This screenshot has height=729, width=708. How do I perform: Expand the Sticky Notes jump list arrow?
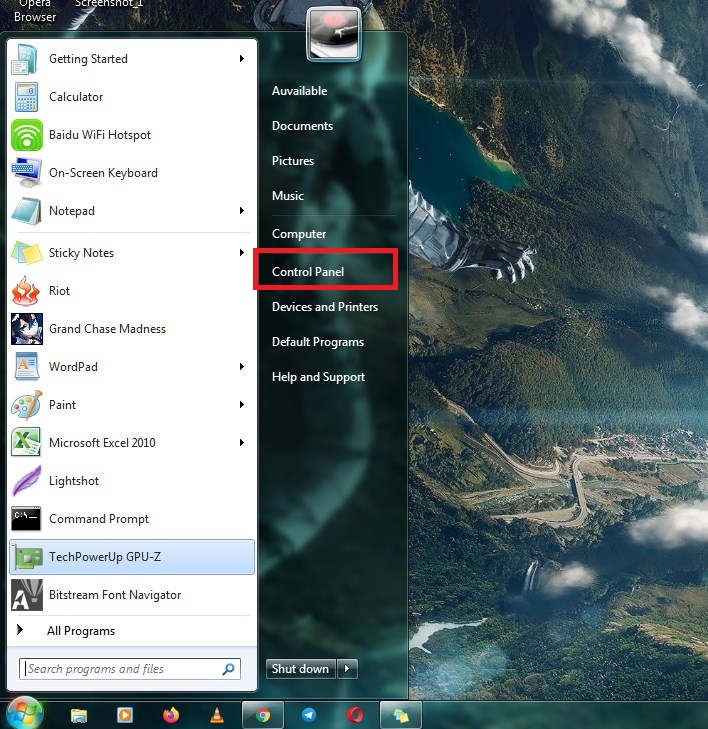tap(242, 252)
